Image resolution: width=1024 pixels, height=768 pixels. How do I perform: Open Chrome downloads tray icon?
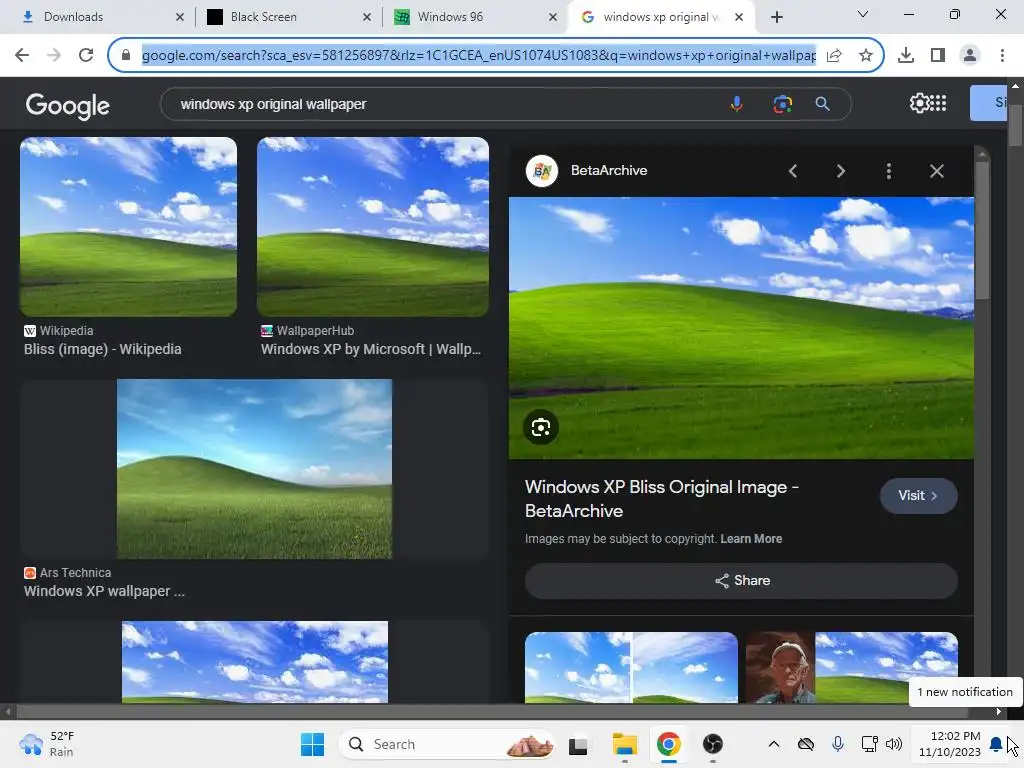(906, 55)
